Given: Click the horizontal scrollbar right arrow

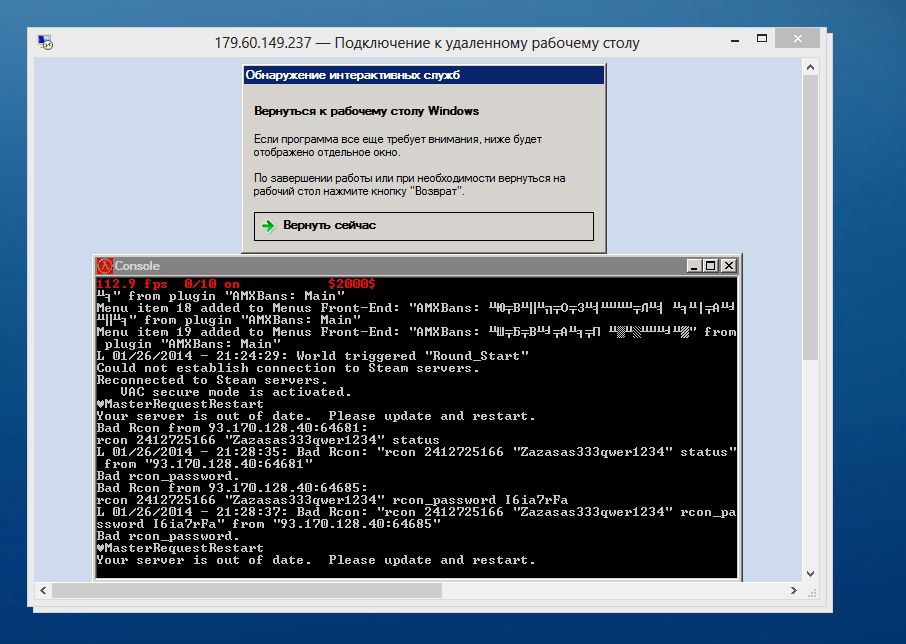Looking at the screenshot, I should 794,591.
